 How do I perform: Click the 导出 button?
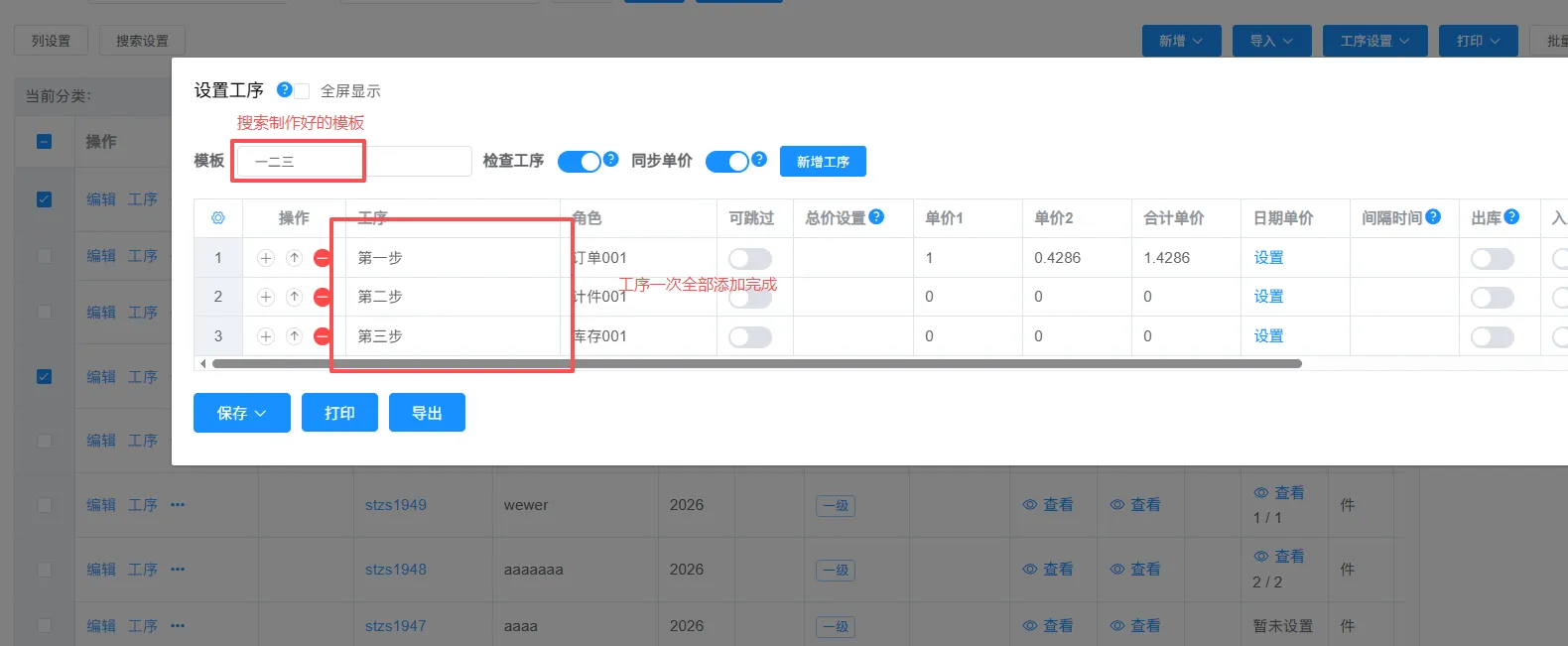[x=427, y=413]
